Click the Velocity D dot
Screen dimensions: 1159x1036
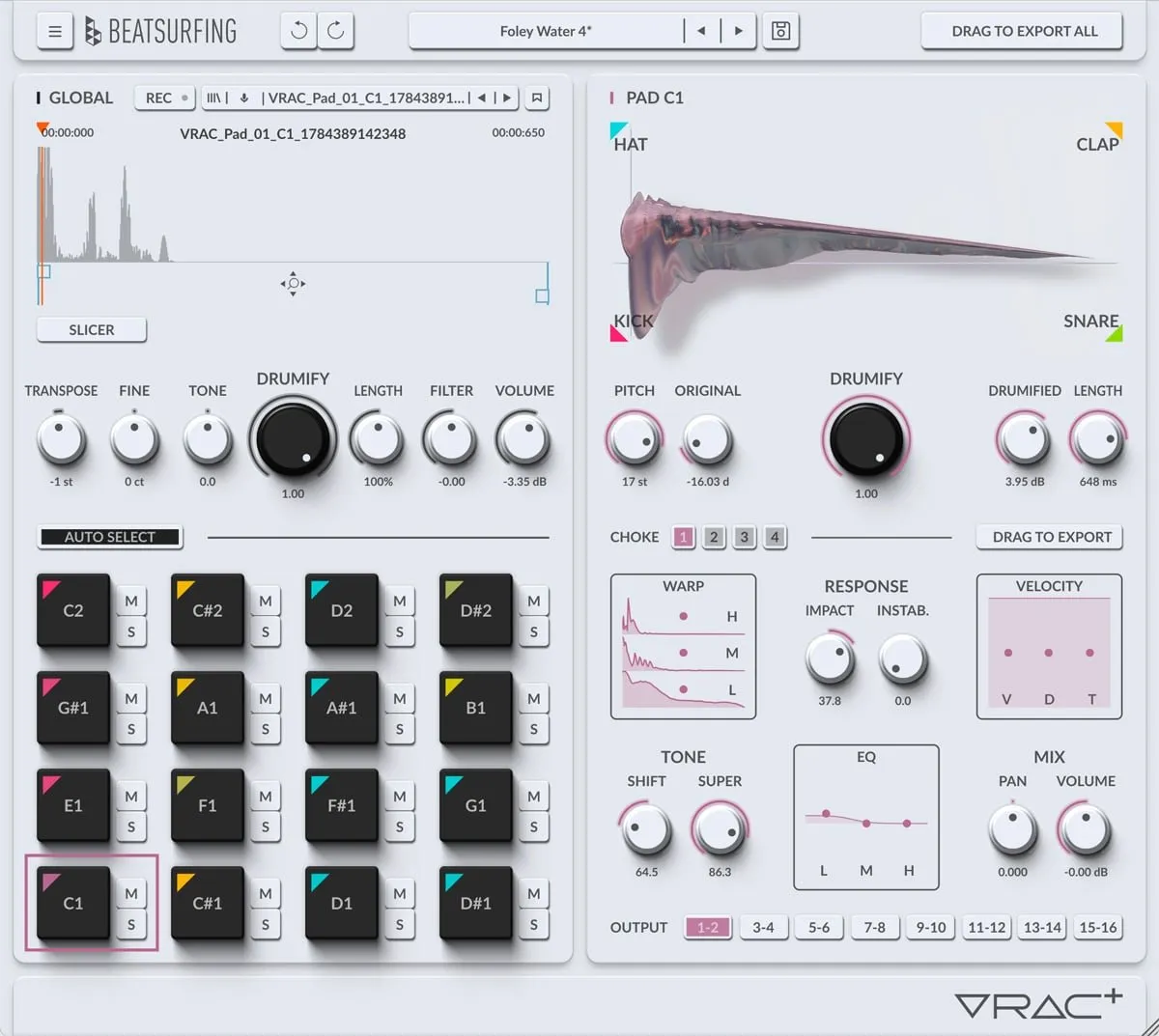tap(1049, 653)
